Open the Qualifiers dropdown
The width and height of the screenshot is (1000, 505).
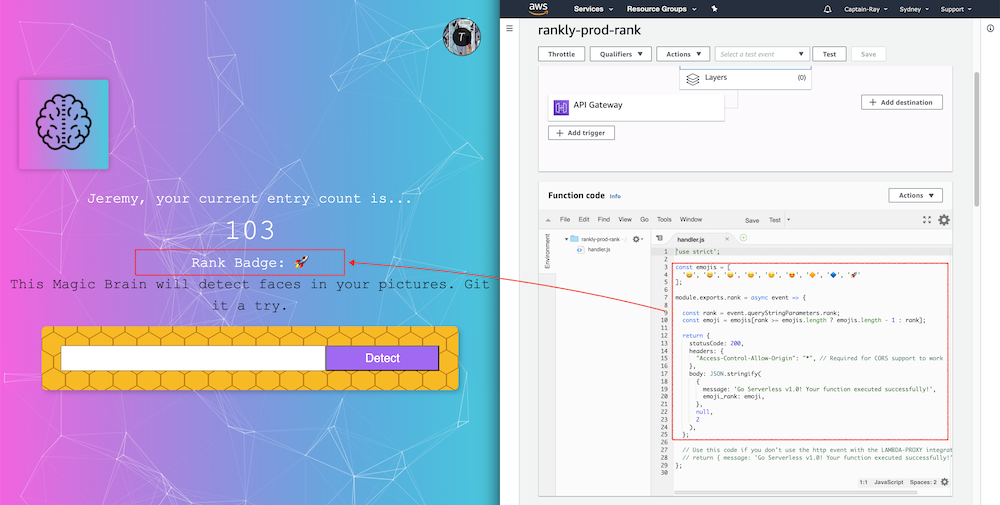[621, 54]
